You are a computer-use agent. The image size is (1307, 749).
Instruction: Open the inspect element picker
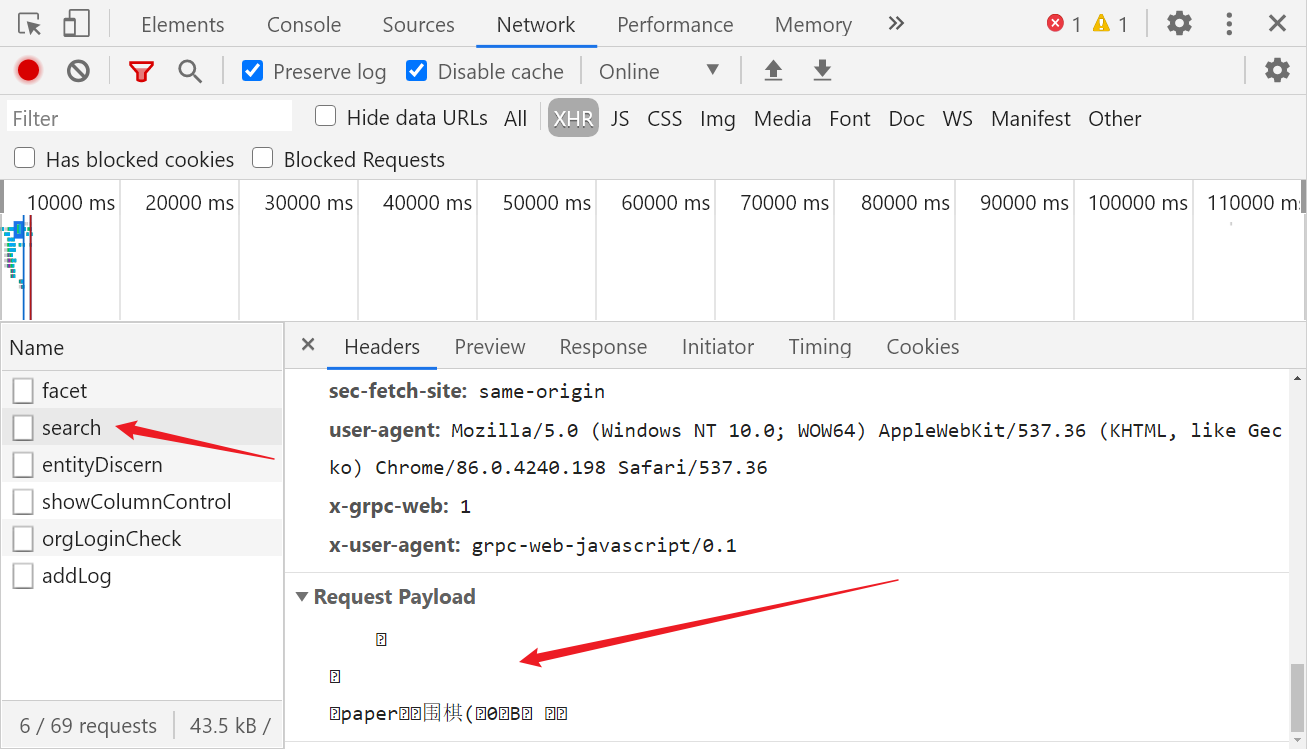point(30,24)
